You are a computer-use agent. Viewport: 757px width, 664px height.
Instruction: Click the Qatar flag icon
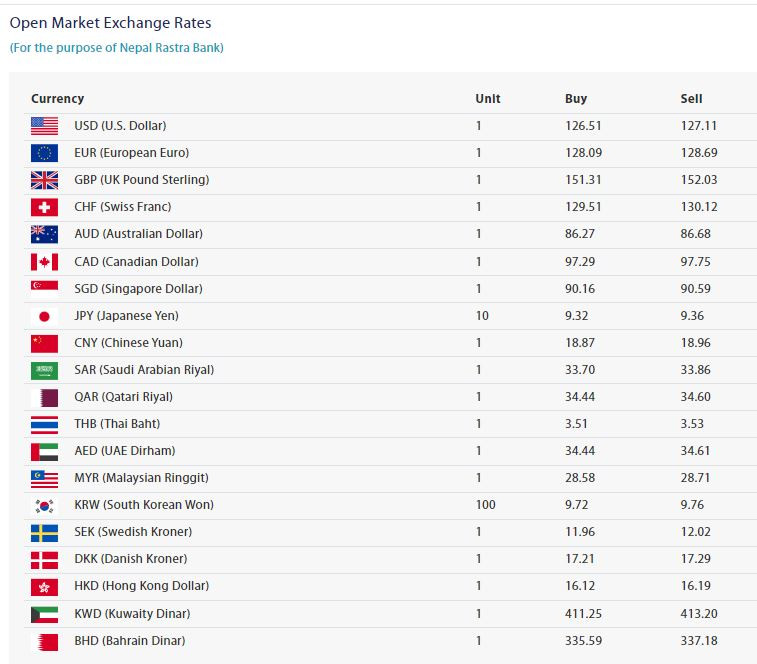click(x=44, y=397)
